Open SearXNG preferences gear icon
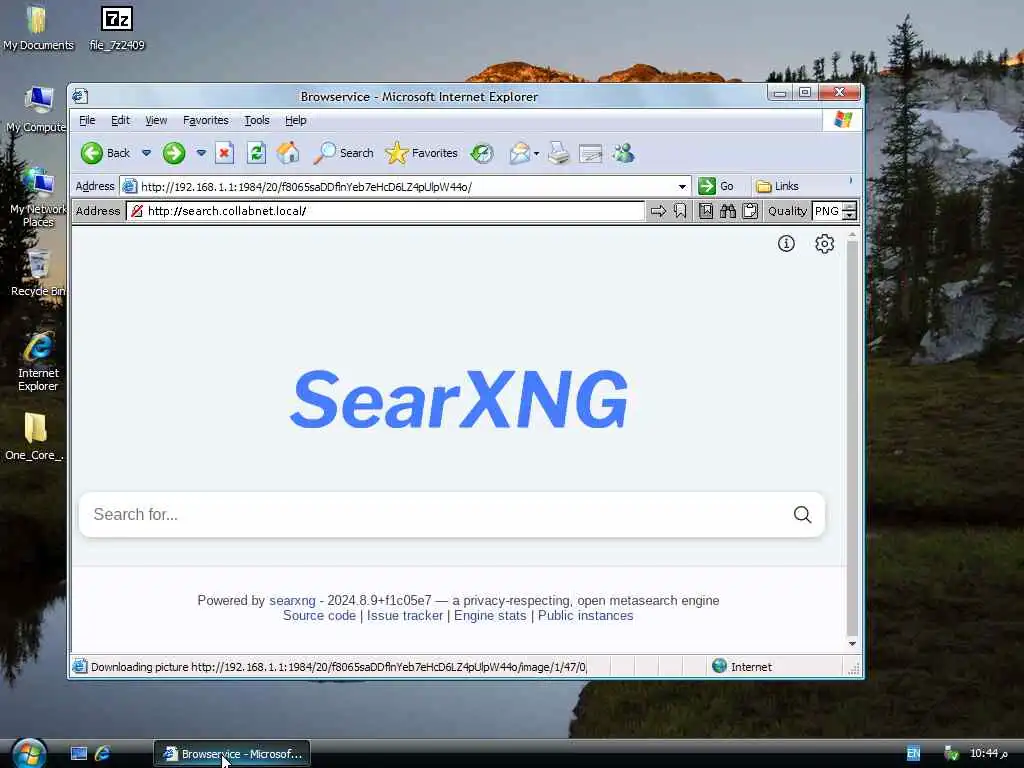Viewport: 1024px width, 768px height. (824, 244)
